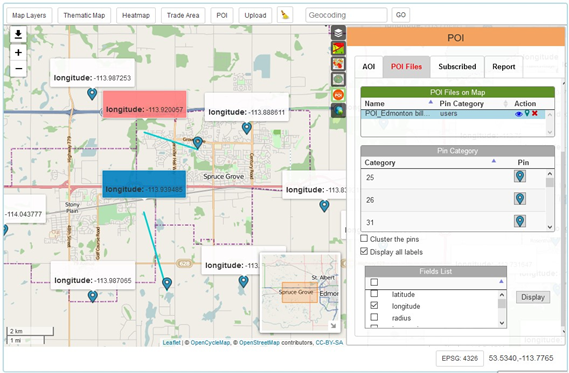Enable Cluster the pins checkbox

[x=364, y=238]
